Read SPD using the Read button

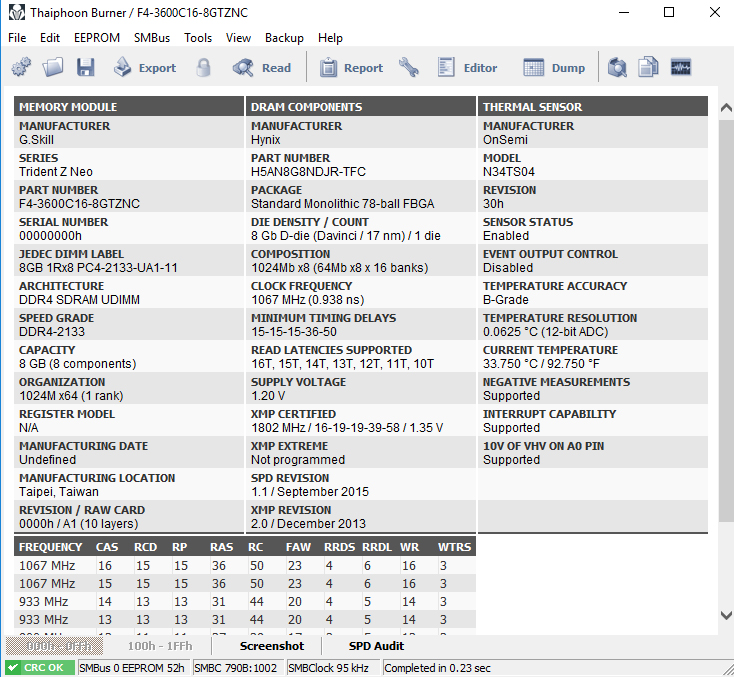[262, 68]
